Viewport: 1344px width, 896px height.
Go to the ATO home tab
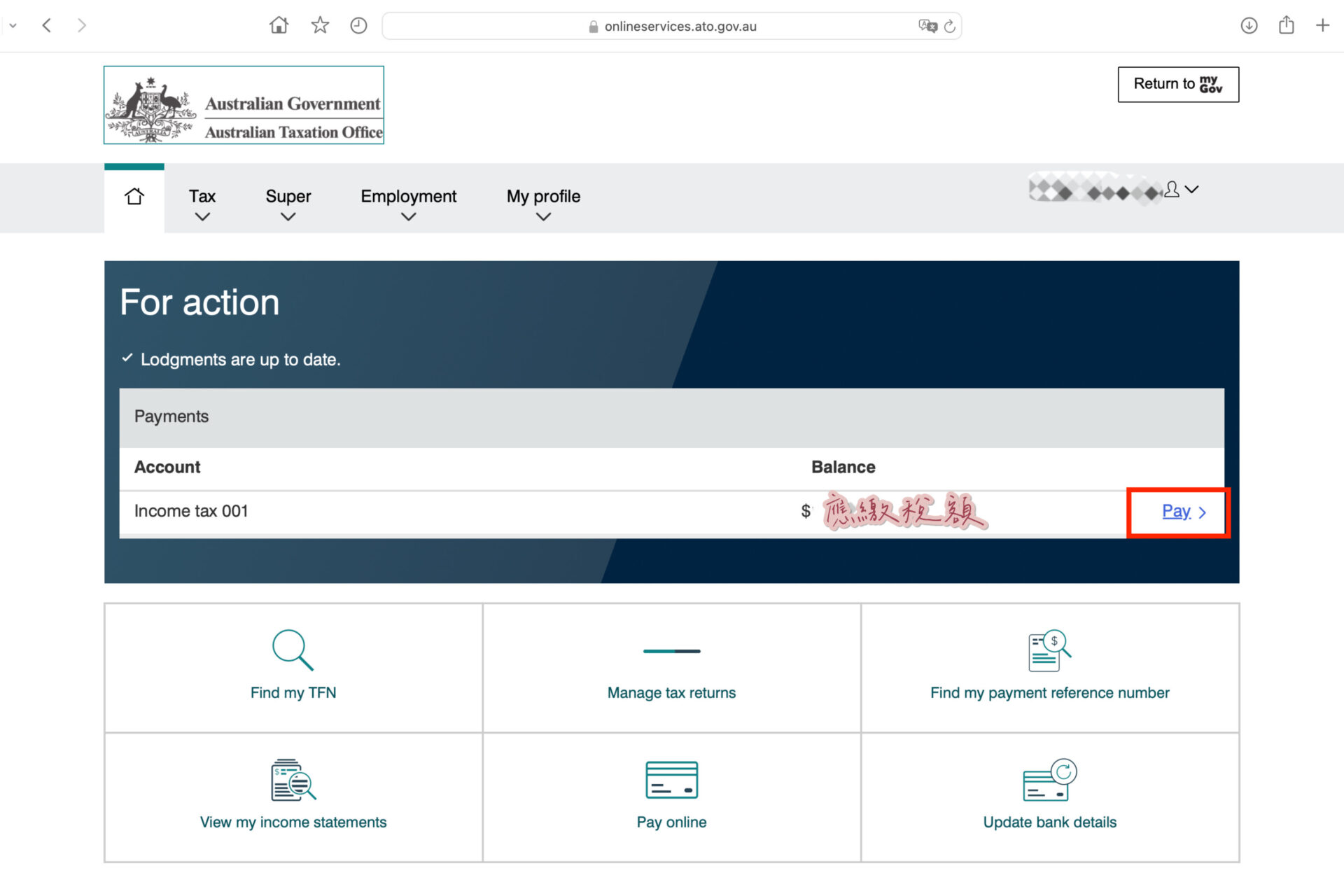[134, 197]
